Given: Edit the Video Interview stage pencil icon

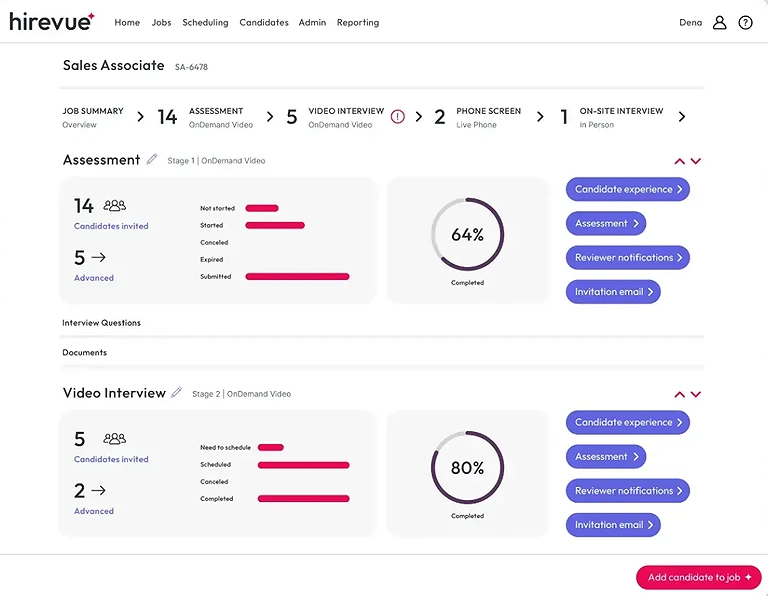Looking at the screenshot, I should tap(176, 392).
